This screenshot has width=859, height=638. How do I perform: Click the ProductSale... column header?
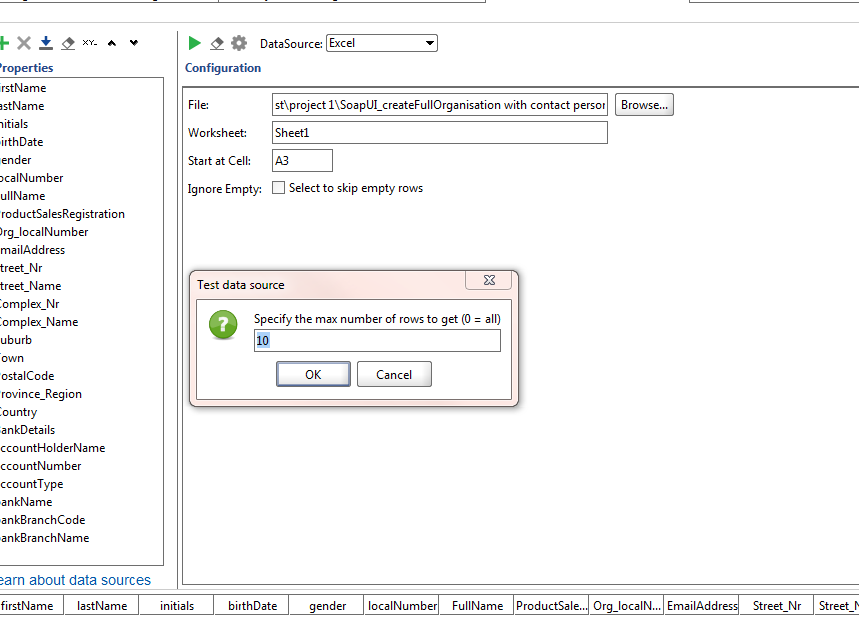point(552,606)
